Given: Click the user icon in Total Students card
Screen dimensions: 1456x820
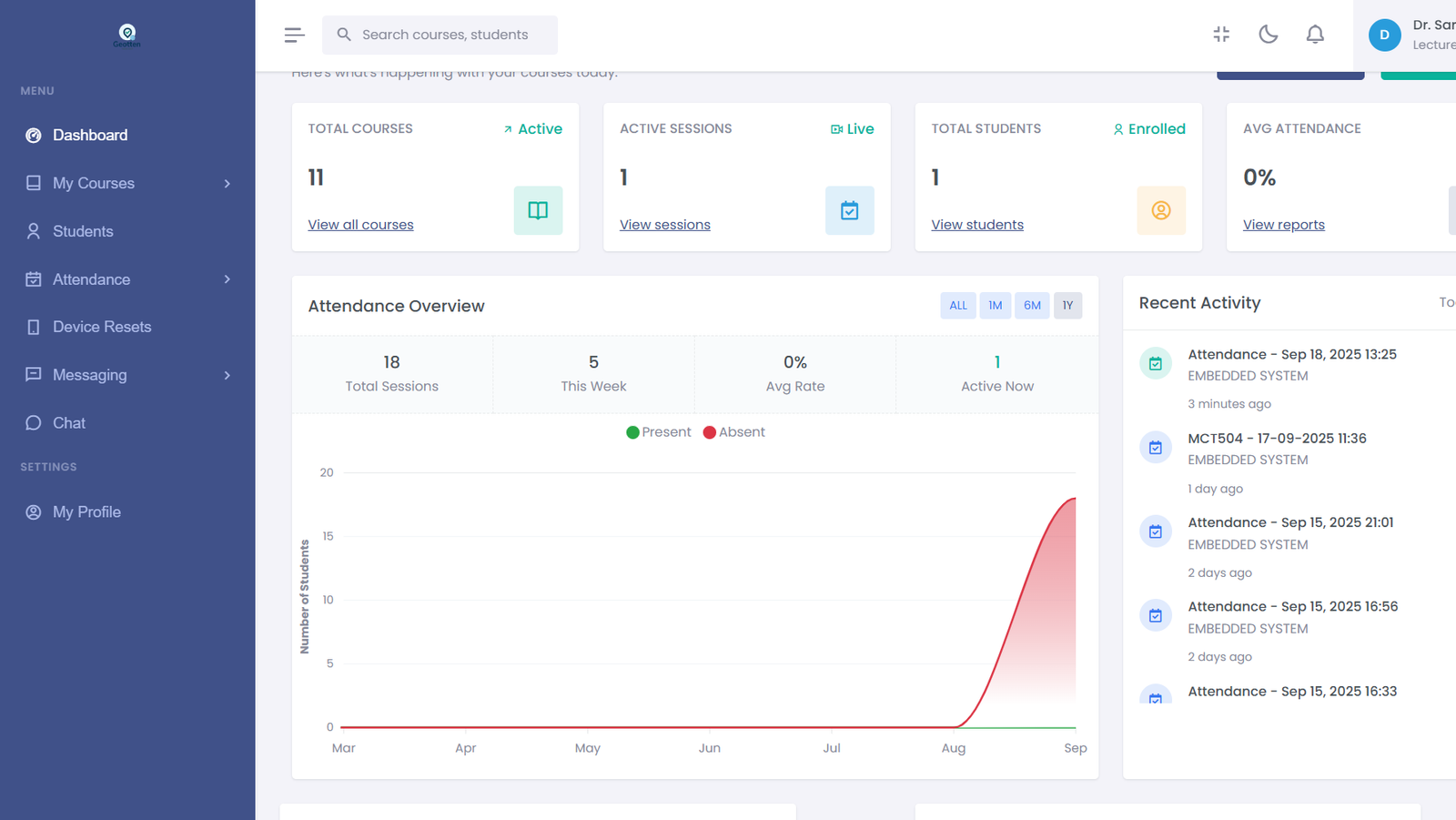Looking at the screenshot, I should click(1161, 210).
